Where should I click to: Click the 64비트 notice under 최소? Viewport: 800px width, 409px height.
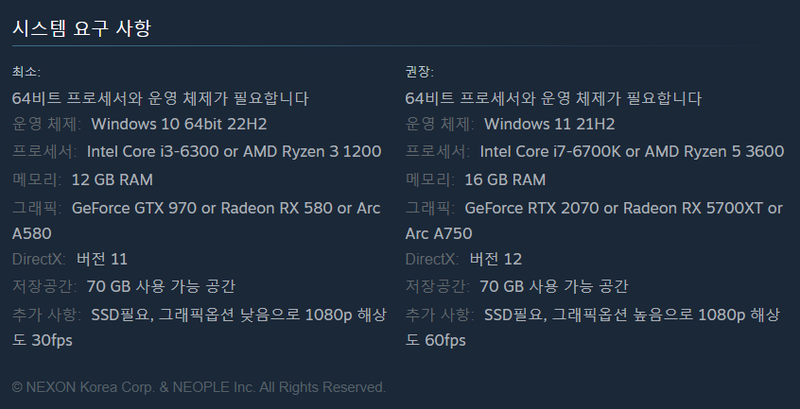[x=160, y=98]
